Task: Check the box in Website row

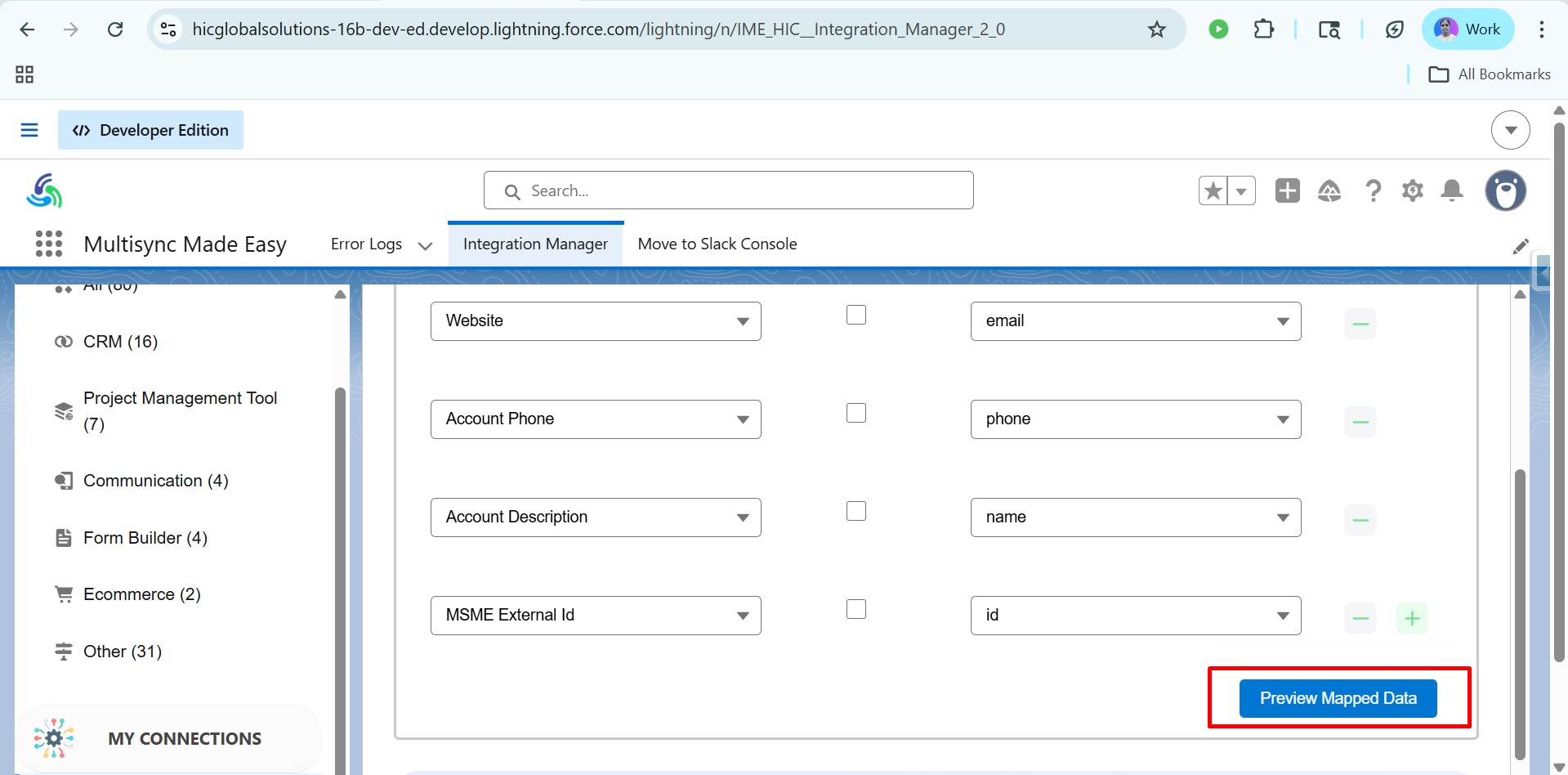Action: coord(856,316)
